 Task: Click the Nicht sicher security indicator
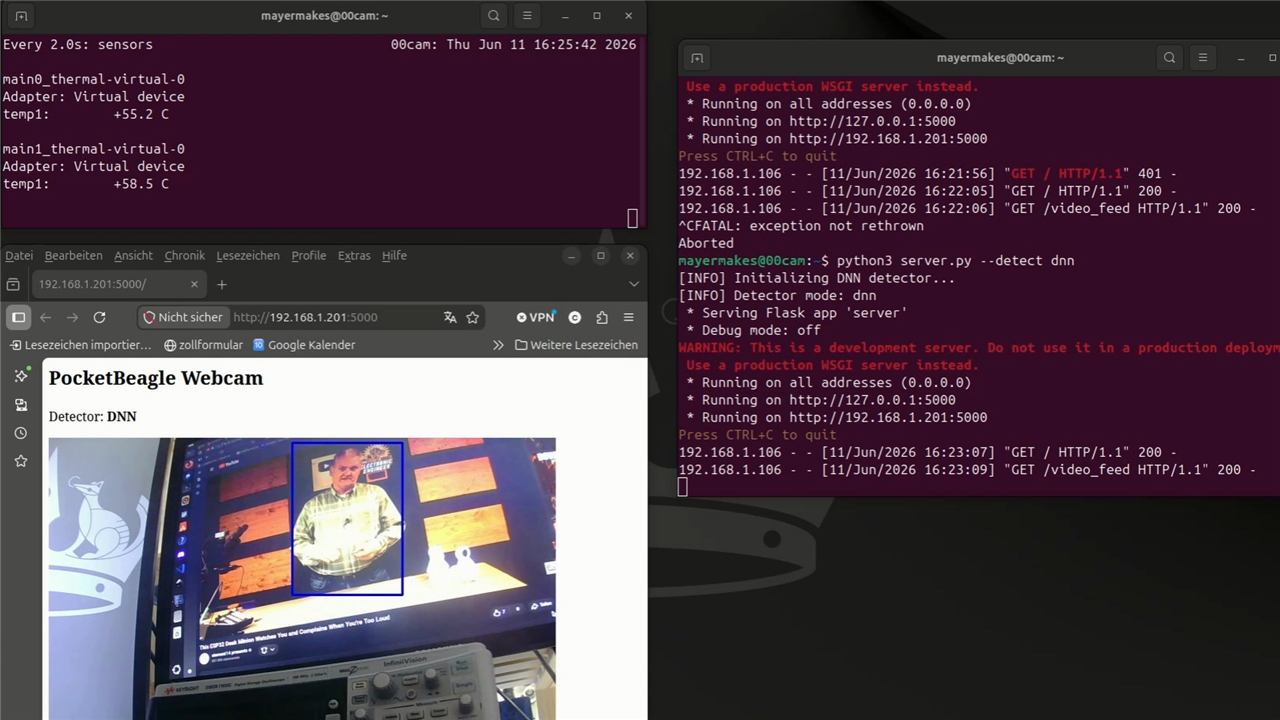[x=182, y=317]
